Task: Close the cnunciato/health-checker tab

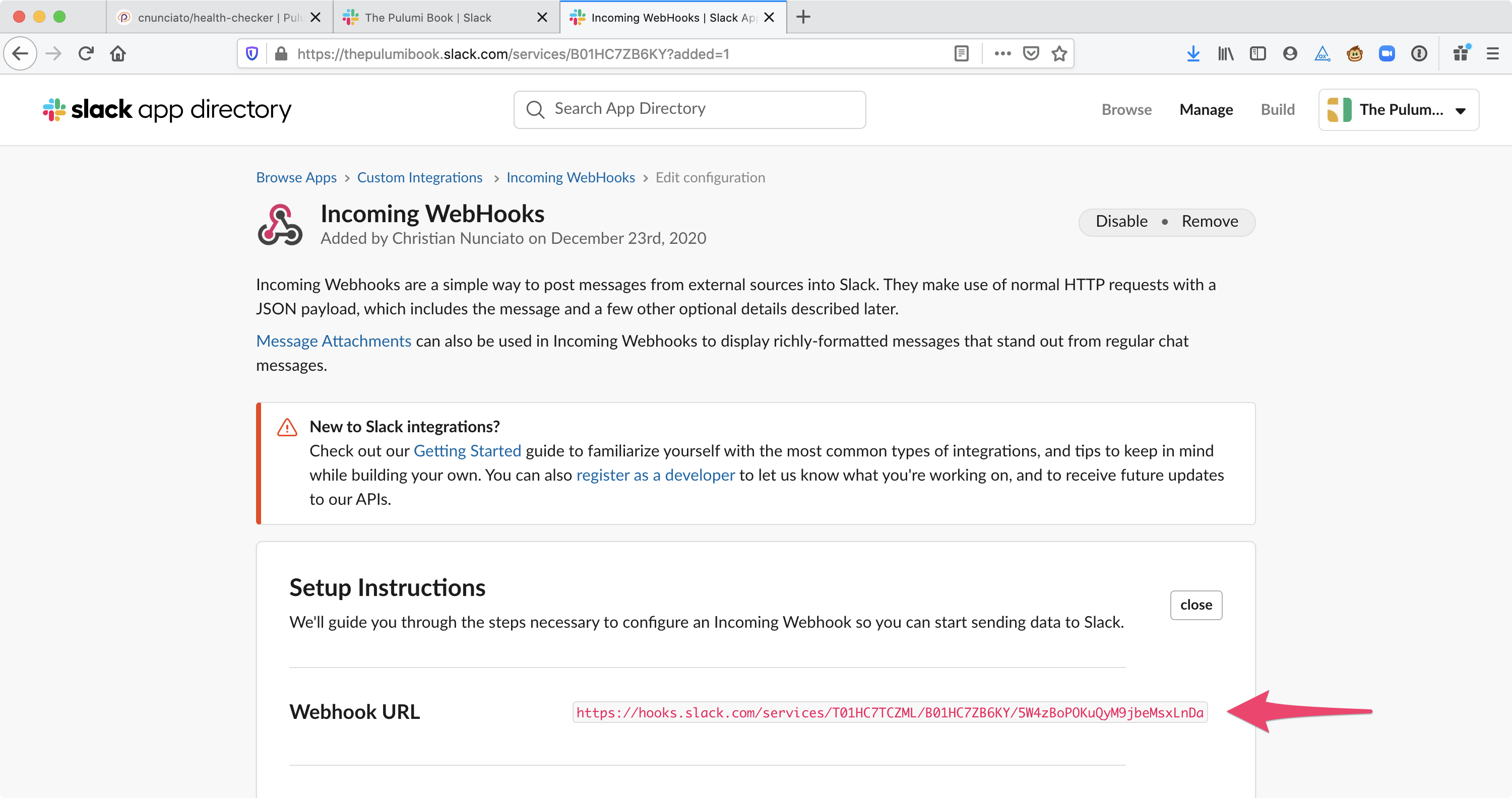Action: (x=315, y=17)
